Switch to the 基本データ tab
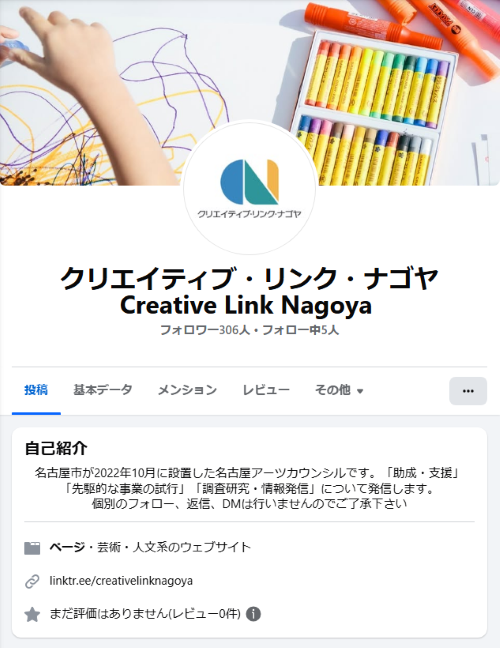Viewport: 500px width, 648px height. click(103, 390)
